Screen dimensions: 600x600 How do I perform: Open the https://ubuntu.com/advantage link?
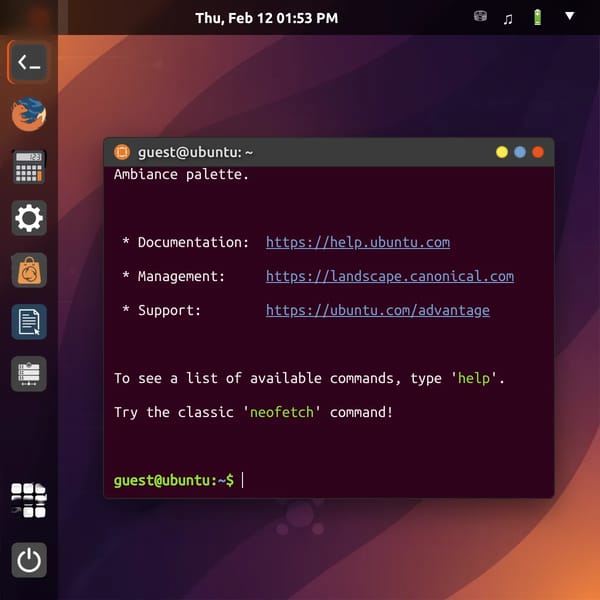coord(378,310)
